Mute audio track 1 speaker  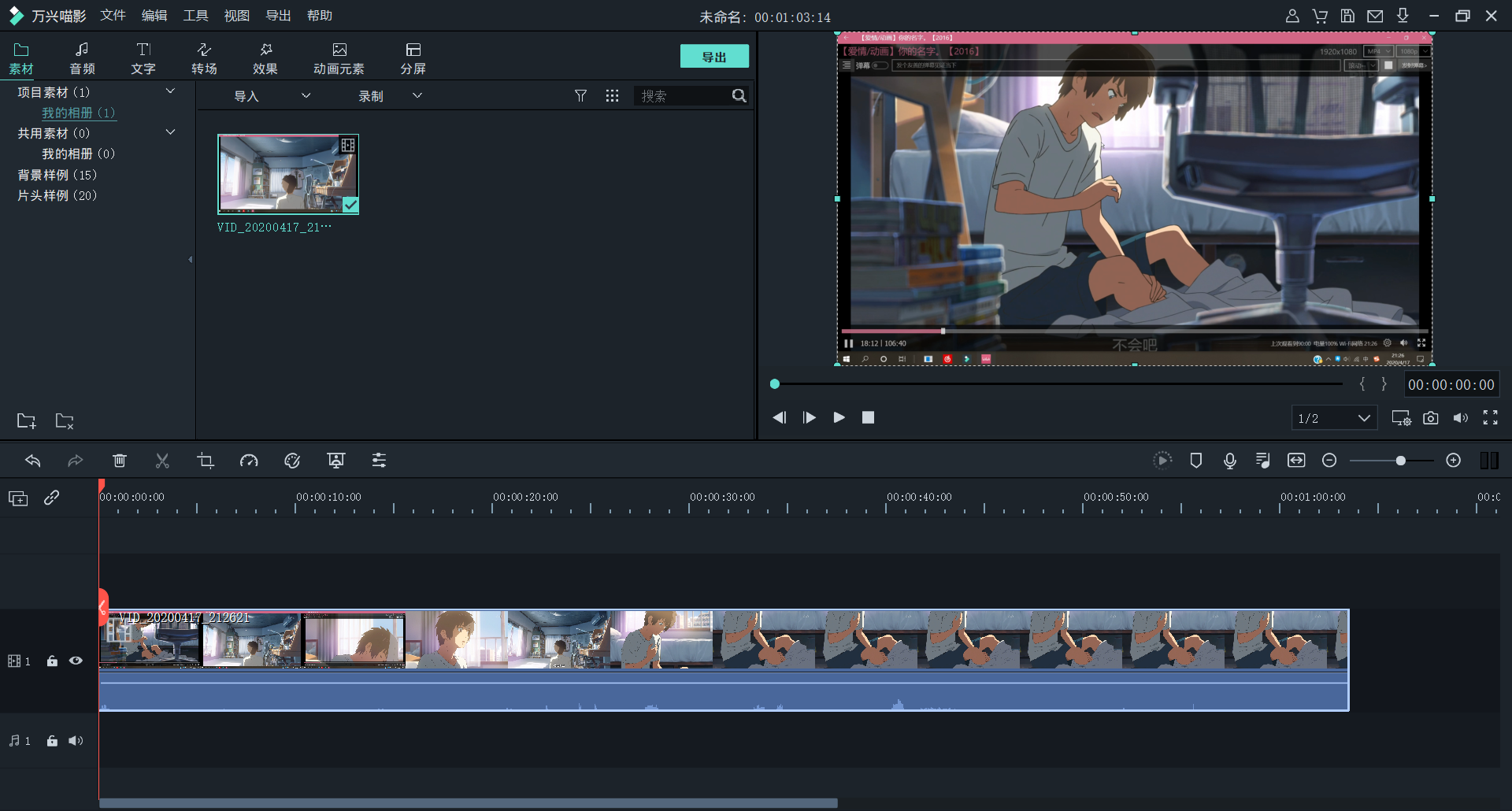pos(76,741)
